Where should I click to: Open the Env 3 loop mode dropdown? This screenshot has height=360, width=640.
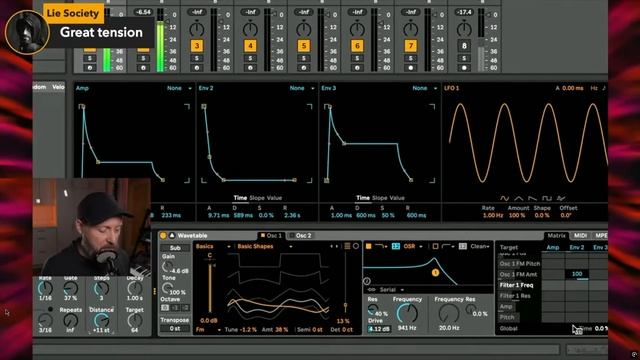pos(424,88)
